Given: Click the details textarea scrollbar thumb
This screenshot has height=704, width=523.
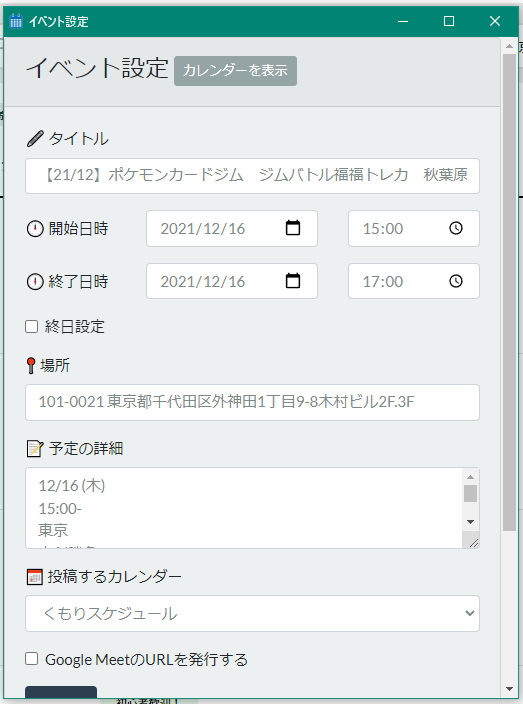Looking at the screenshot, I should (x=470, y=493).
